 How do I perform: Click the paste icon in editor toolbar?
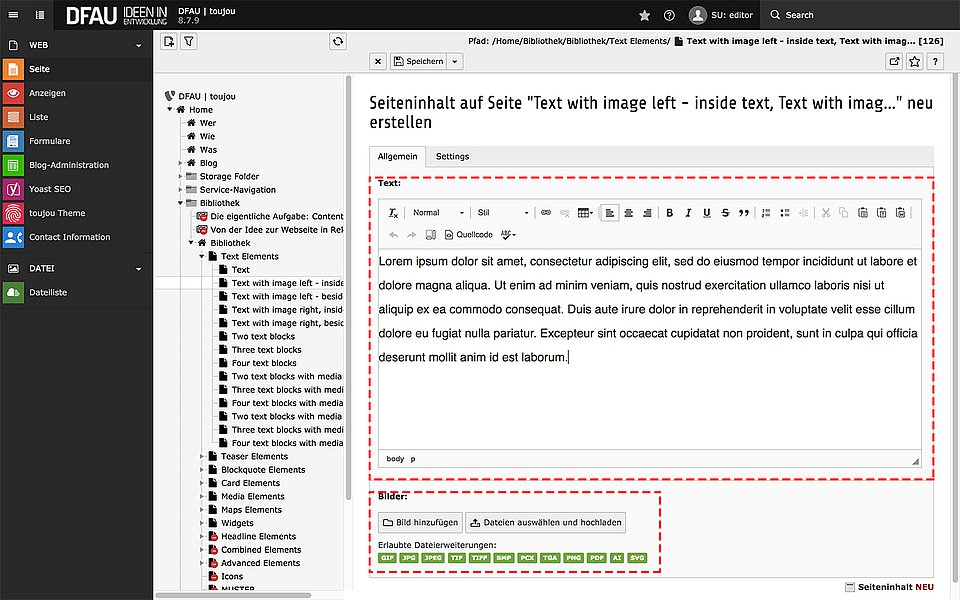pos(863,212)
